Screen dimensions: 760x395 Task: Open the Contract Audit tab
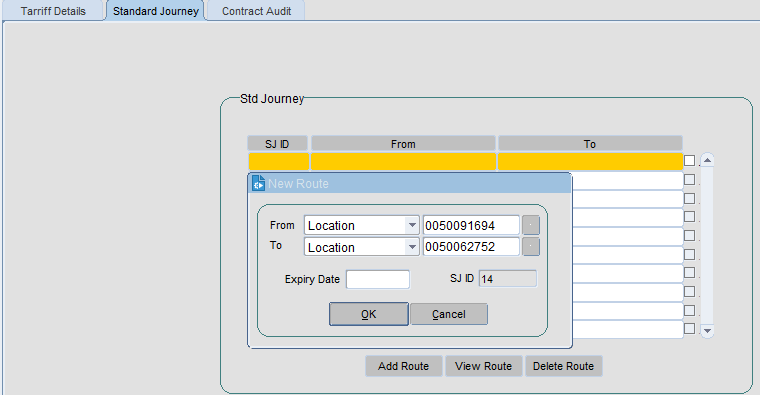(x=256, y=11)
